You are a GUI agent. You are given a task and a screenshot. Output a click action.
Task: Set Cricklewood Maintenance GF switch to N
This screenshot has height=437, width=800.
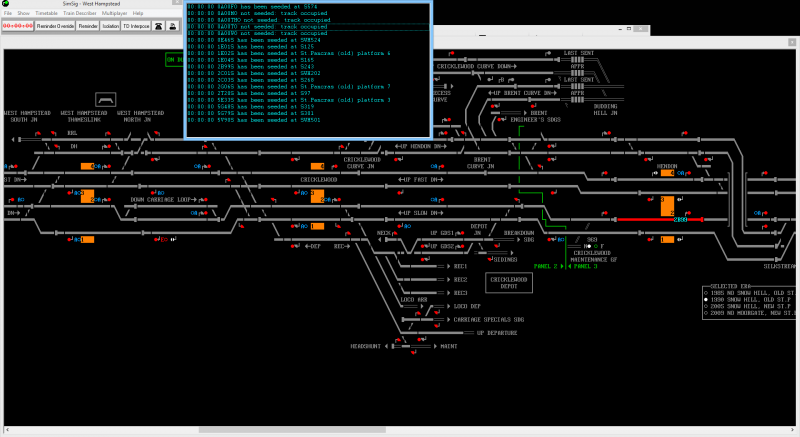pyautogui.click(x=588, y=246)
